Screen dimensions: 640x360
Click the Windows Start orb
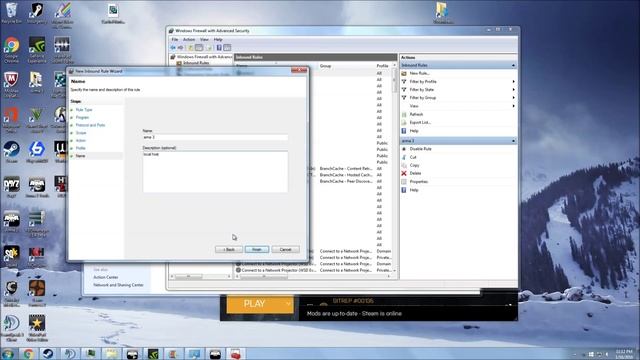[x=8, y=353]
